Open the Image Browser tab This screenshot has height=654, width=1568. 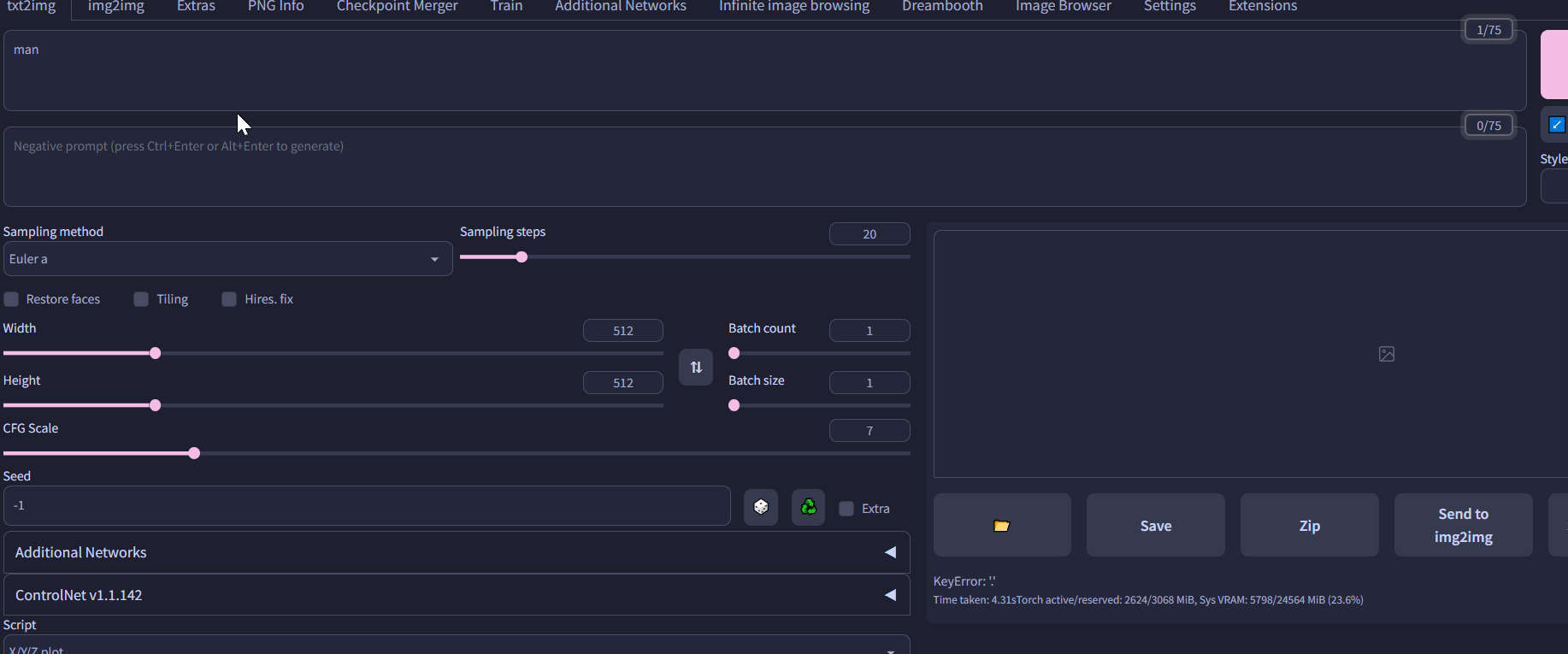pyautogui.click(x=1064, y=7)
